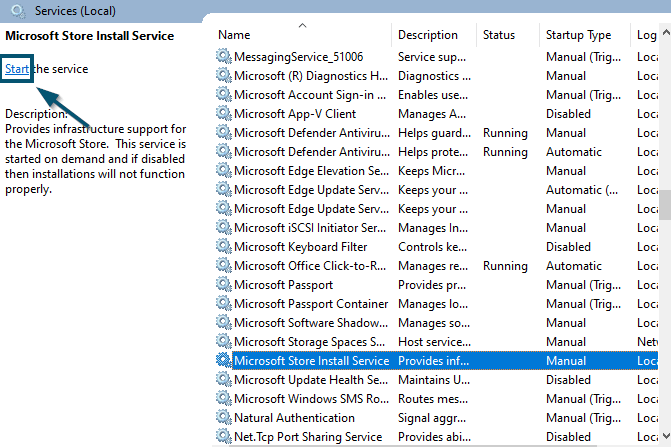Select the Microsoft Office Click-to-R... service name
This screenshot has width=671, height=447.
click(310, 266)
